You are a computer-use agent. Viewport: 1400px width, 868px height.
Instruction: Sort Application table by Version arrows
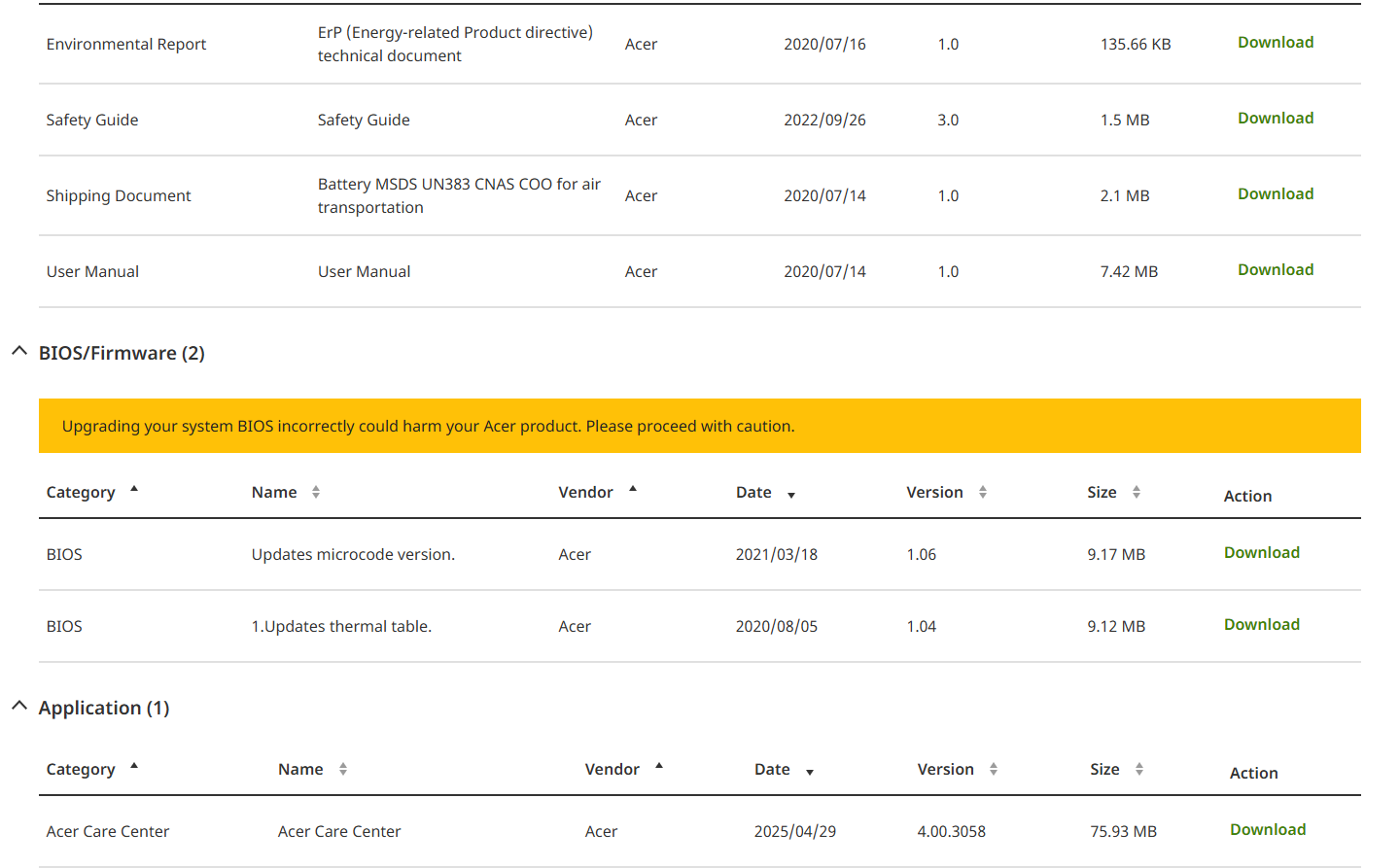(994, 770)
